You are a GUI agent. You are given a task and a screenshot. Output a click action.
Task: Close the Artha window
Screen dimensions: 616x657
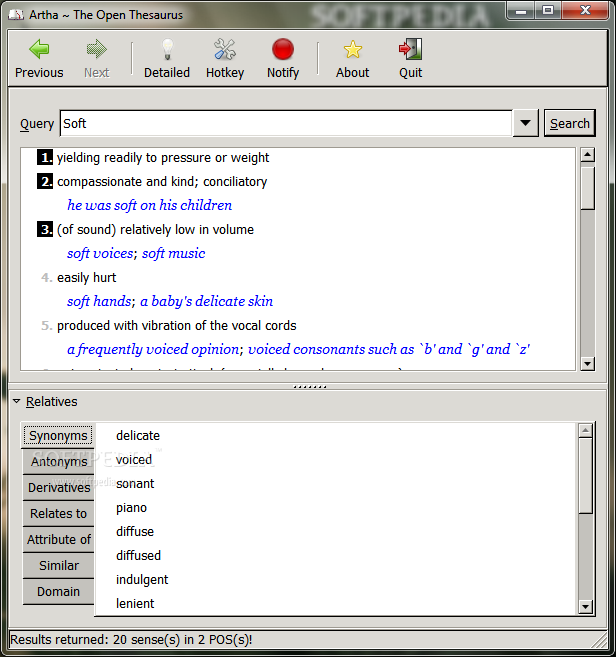pos(585,10)
